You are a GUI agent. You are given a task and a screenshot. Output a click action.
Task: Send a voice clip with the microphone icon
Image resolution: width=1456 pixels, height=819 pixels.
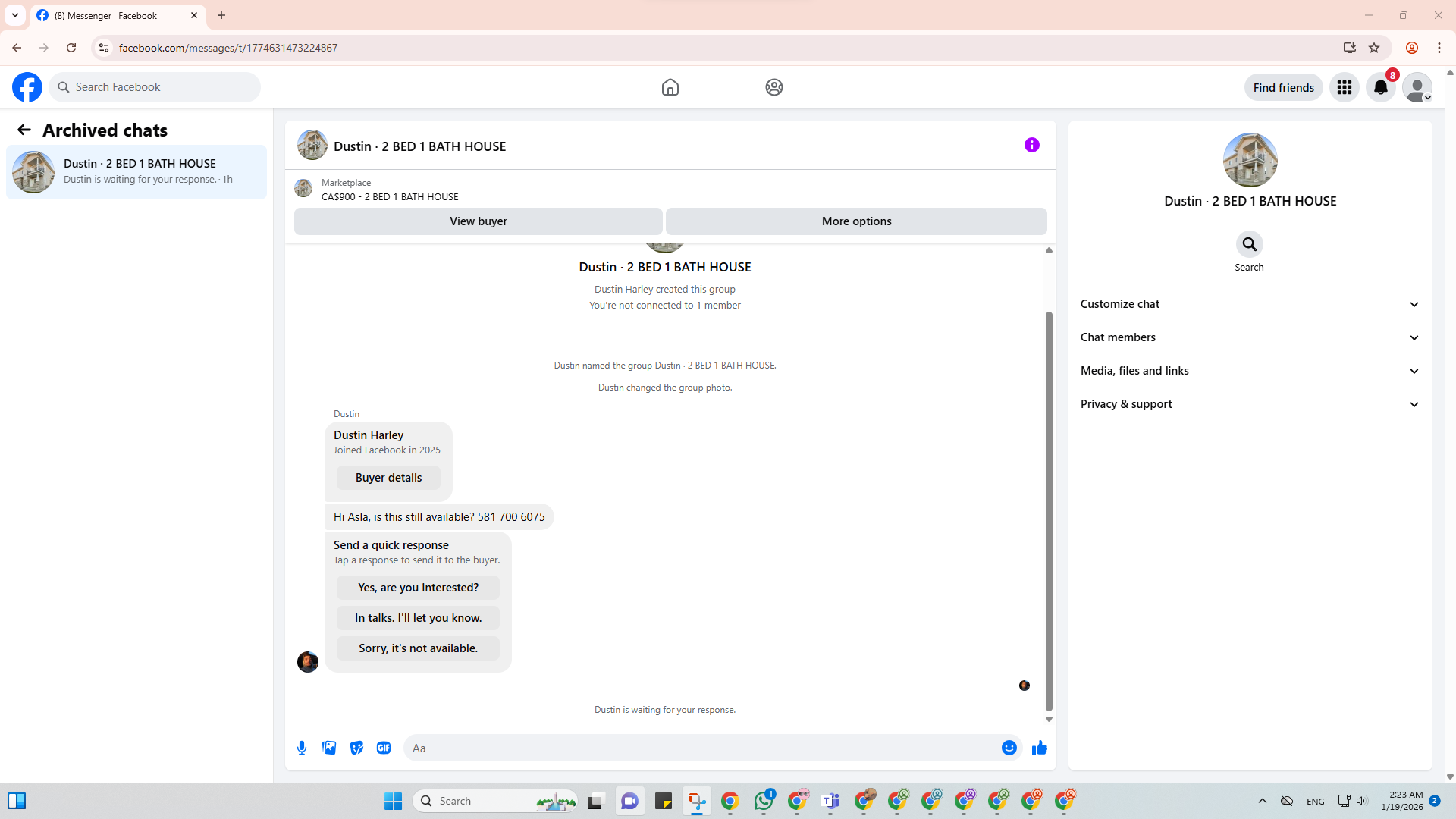point(302,748)
